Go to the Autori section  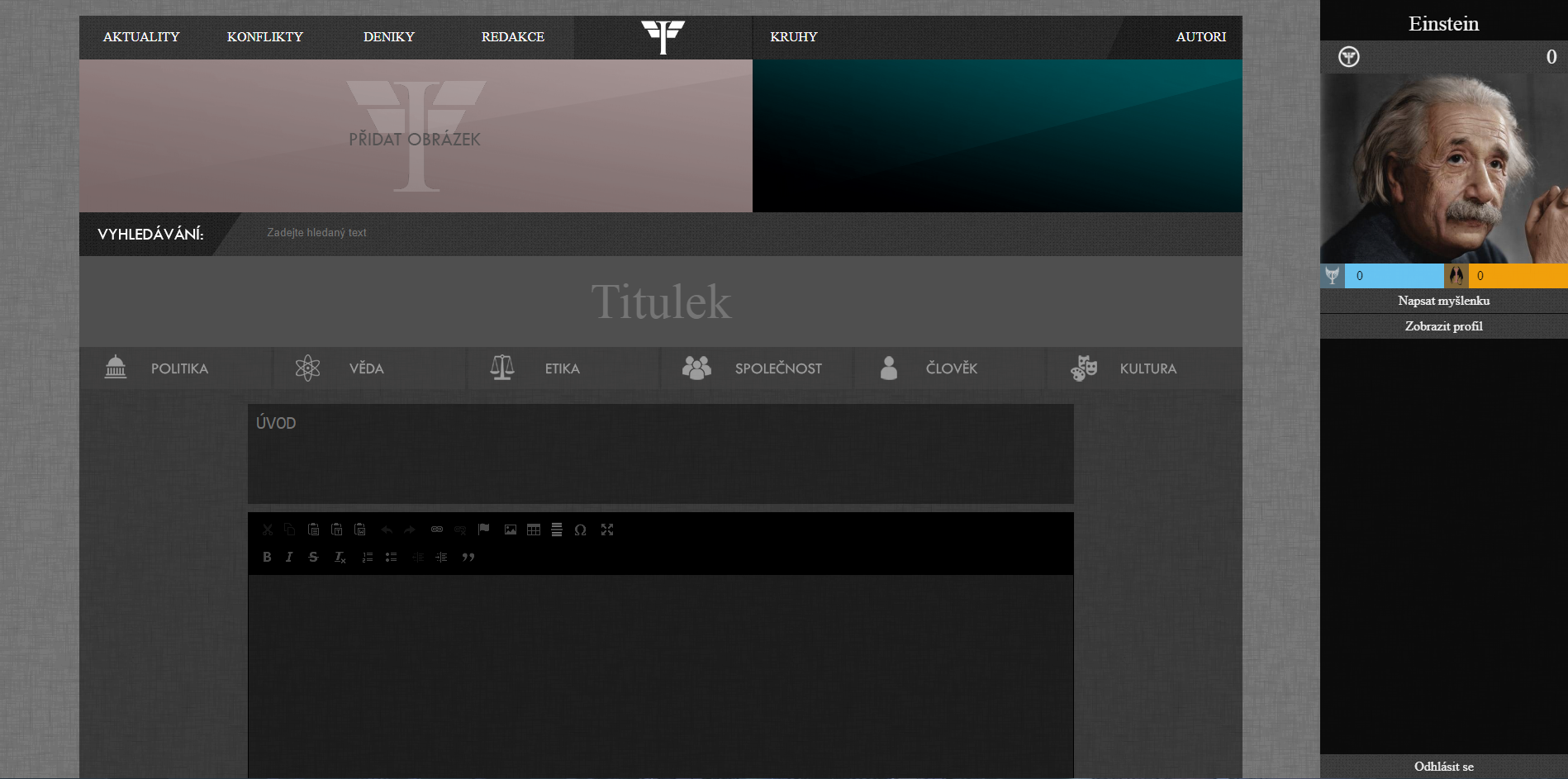tap(1200, 37)
